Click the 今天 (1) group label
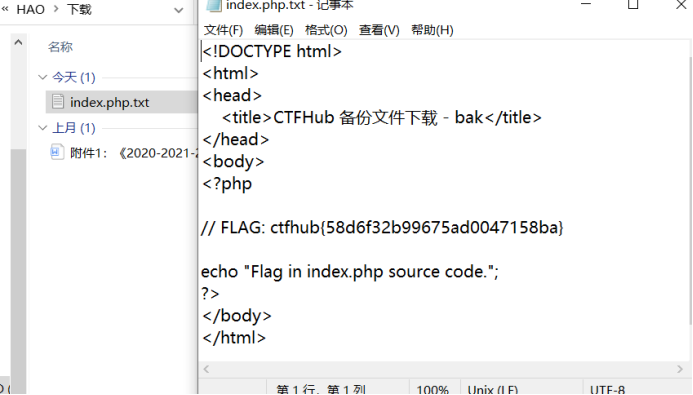Viewport: 693px width, 395px height. click(x=74, y=77)
